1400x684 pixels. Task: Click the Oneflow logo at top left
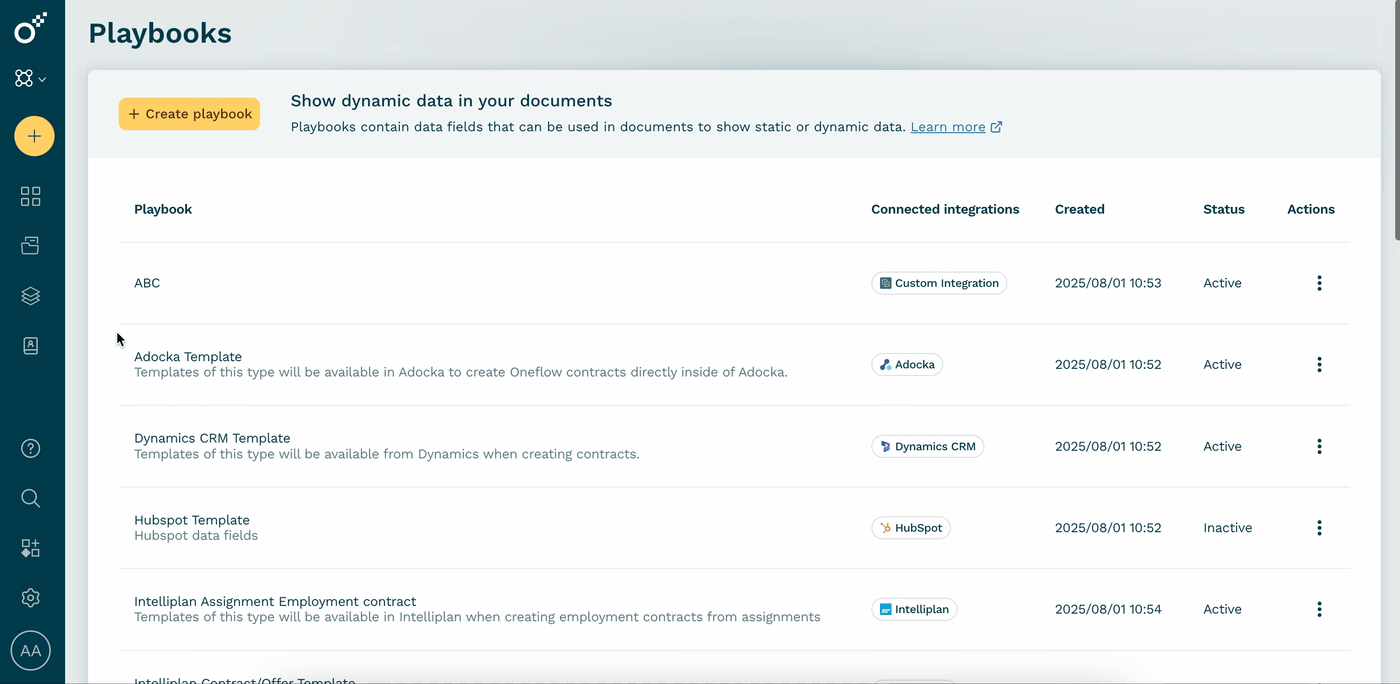pos(31,28)
